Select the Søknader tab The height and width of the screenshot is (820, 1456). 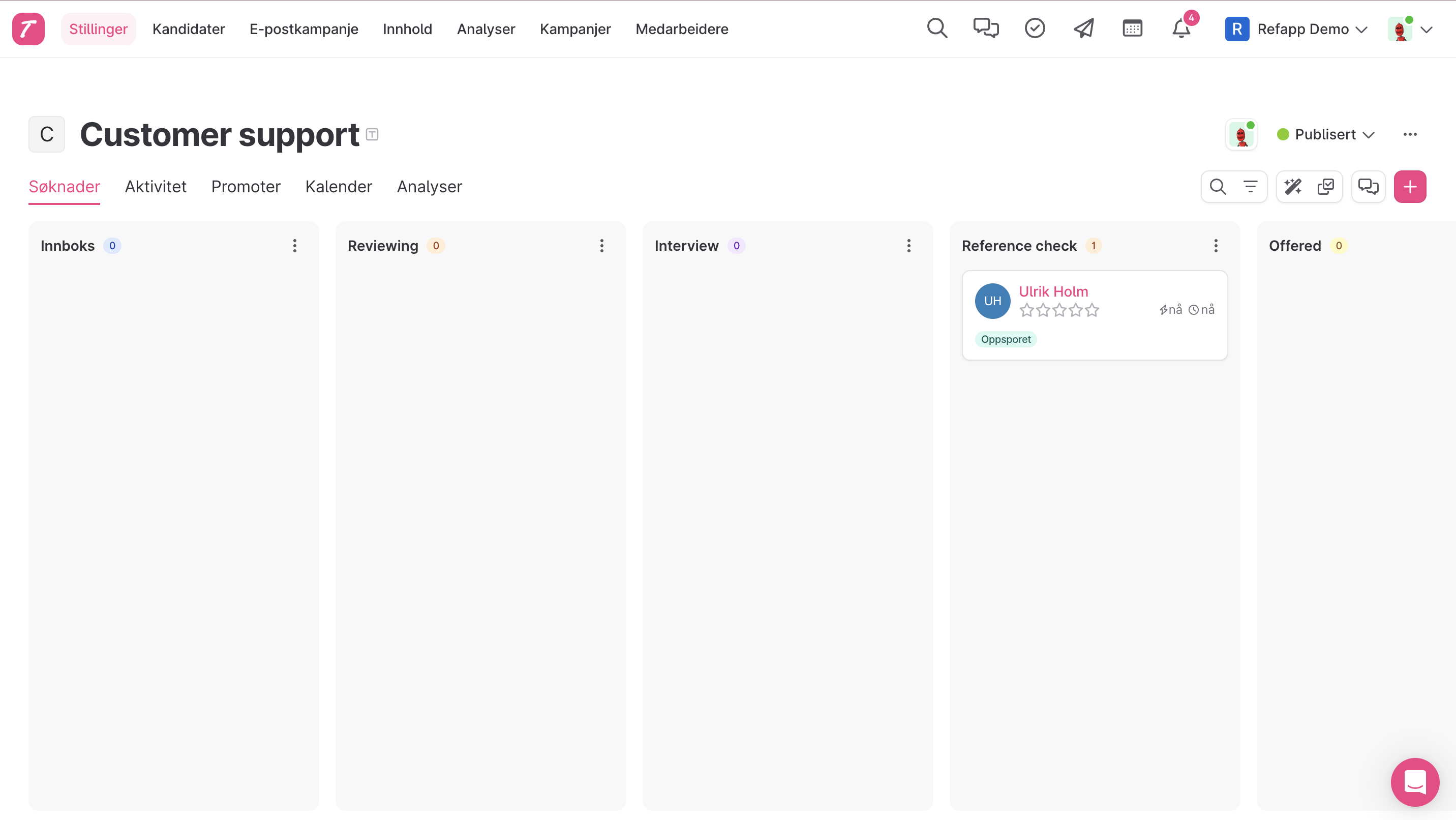pos(65,187)
